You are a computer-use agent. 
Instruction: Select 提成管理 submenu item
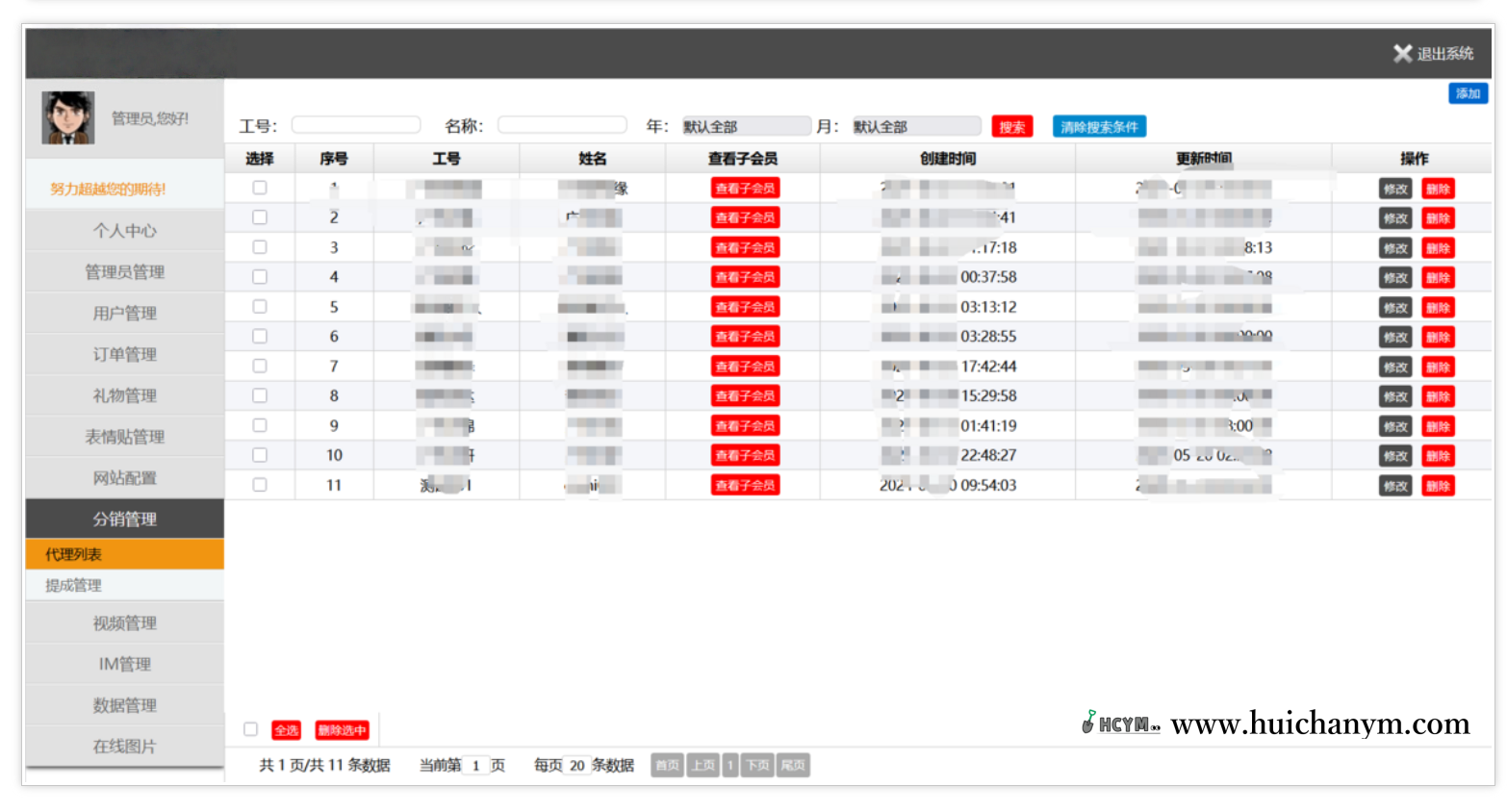pos(74,585)
